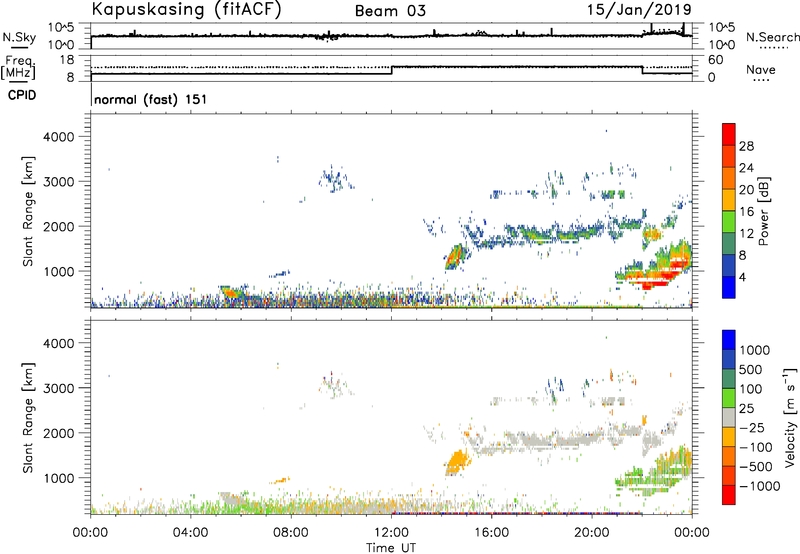Screen dimensions: 800x554
Task: Click the Time UT axis title
Action: pos(391,548)
